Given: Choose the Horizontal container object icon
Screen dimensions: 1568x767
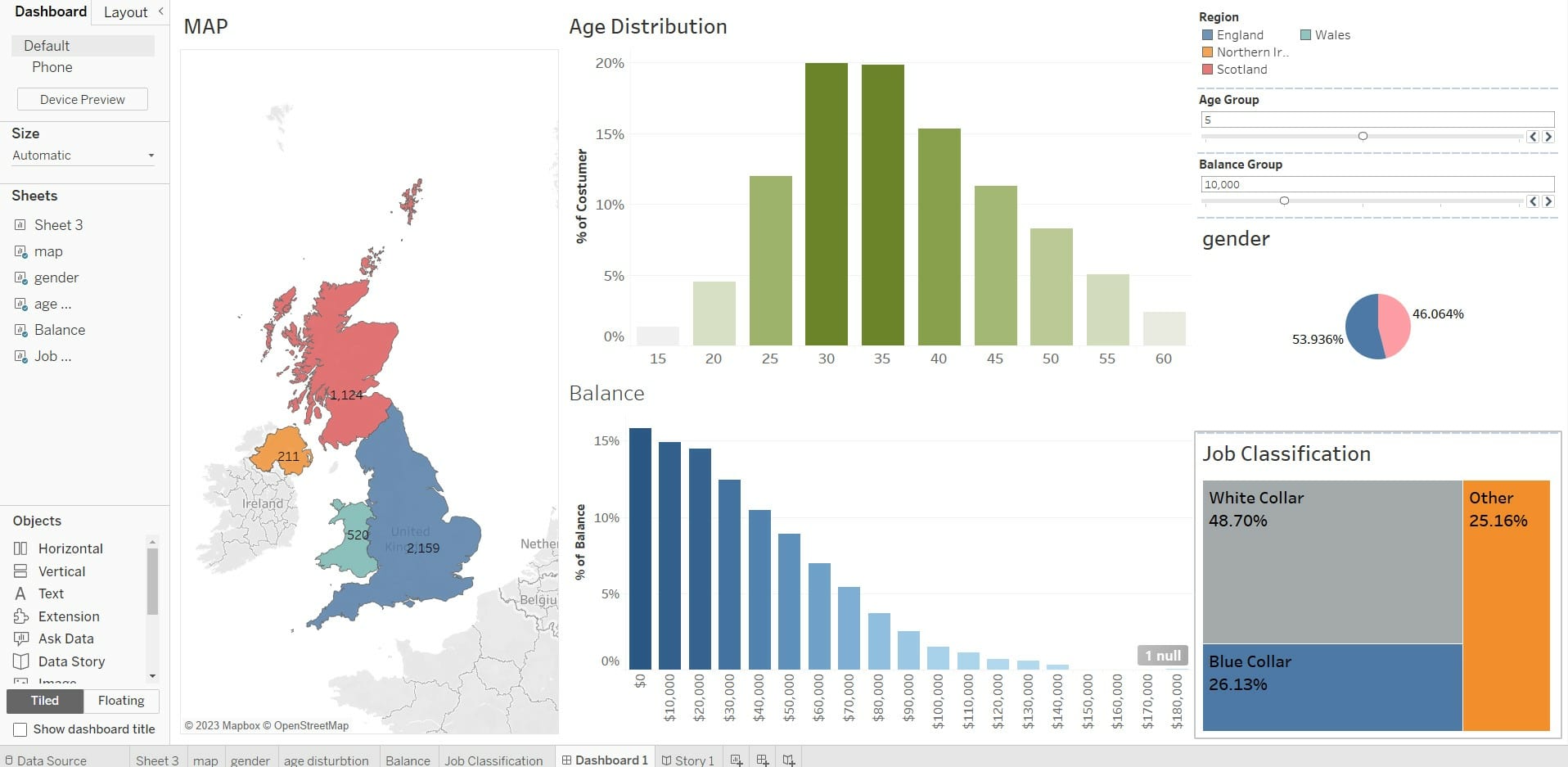Looking at the screenshot, I should pyautogui.click(x=21, y=548).
